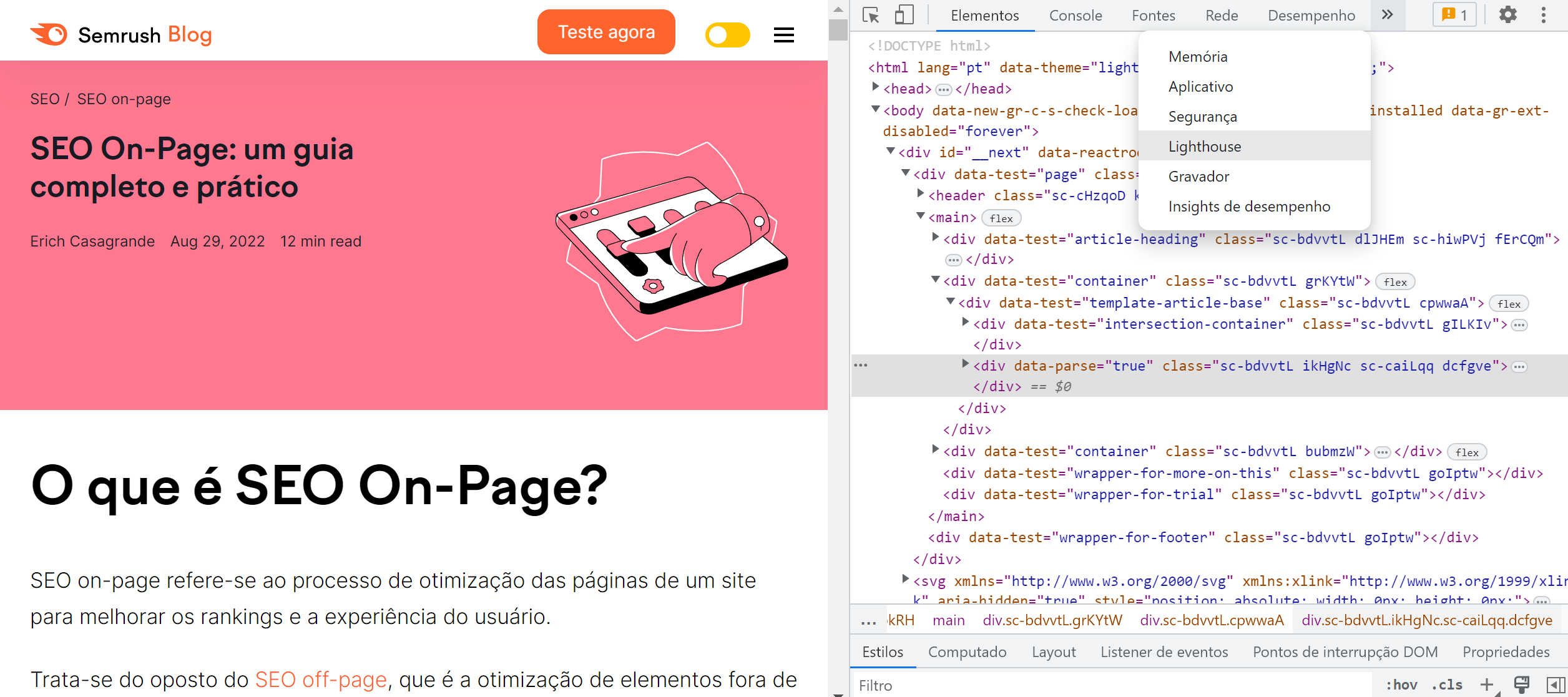Toggle the .cls class editor

[x=1448, y=685]
